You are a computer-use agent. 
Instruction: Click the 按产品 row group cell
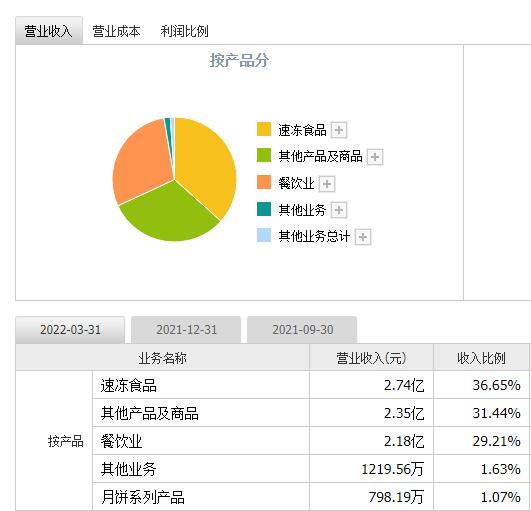54,441
